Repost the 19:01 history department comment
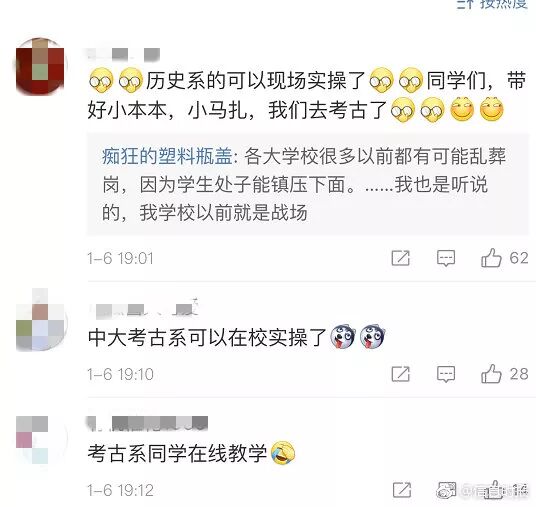536x507 pixels. [x=401, y=258]
